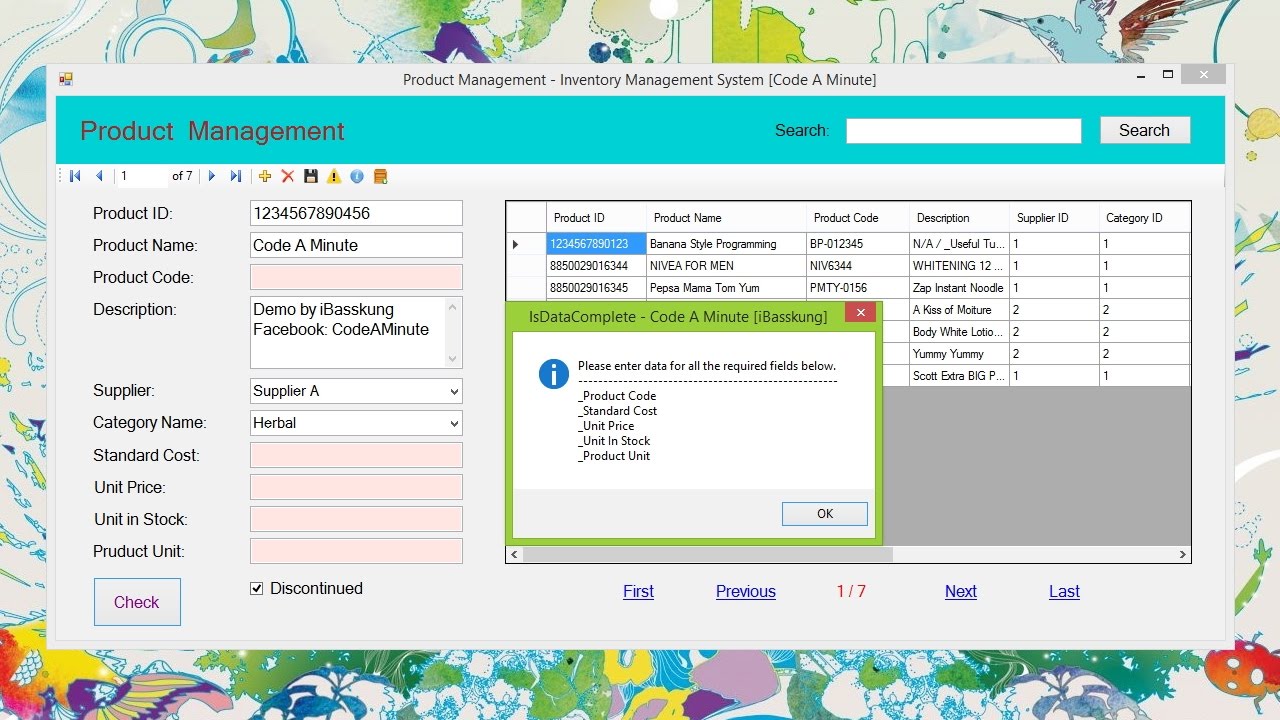Move to next record with navigator arrow

pyautogui.click(x=212, y=176)
